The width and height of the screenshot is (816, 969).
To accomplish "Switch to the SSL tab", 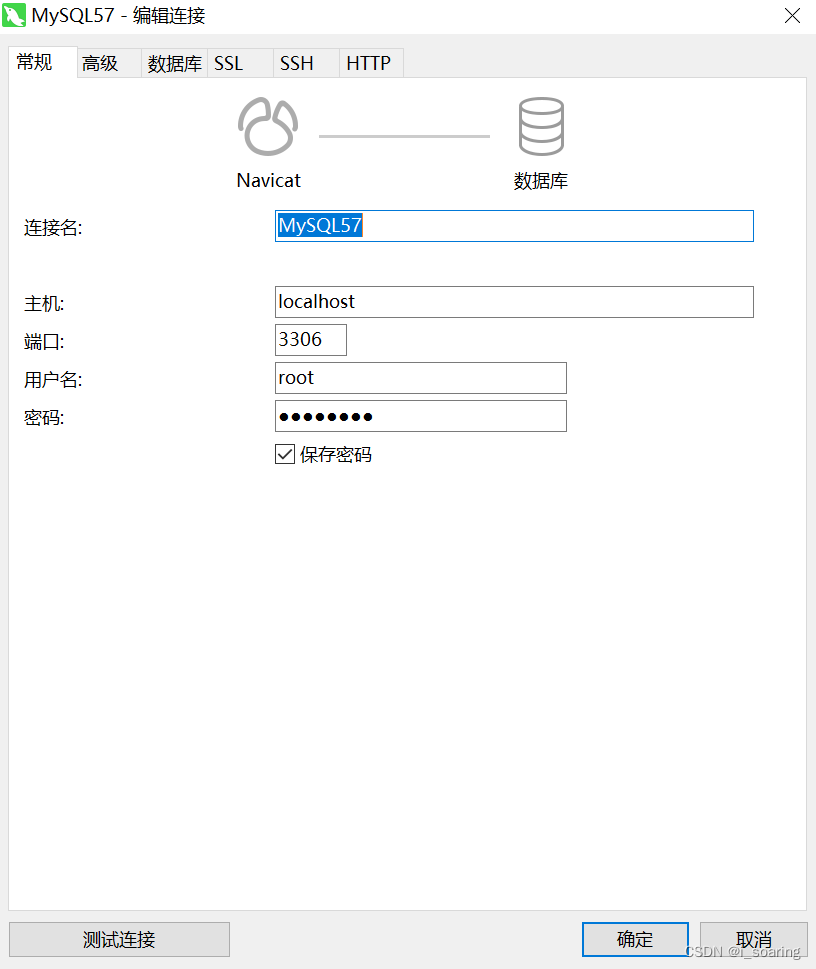I will 240,63.
